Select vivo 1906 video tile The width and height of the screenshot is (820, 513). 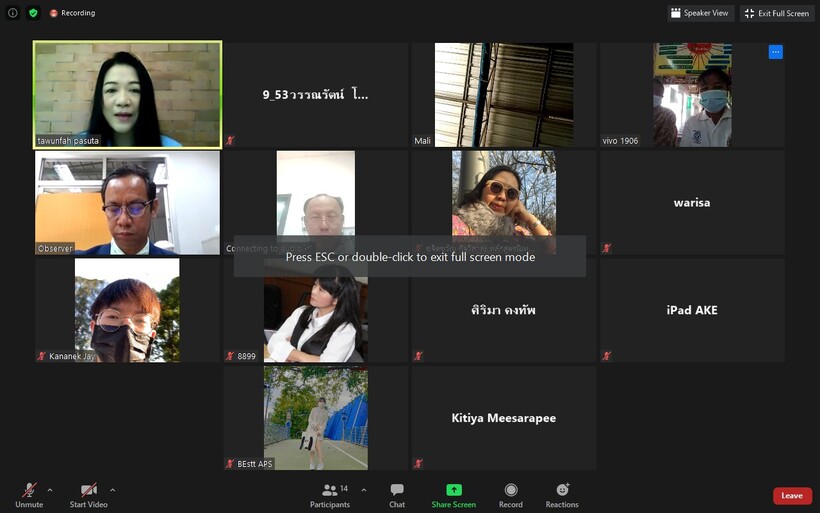click(x=692, y=95)
